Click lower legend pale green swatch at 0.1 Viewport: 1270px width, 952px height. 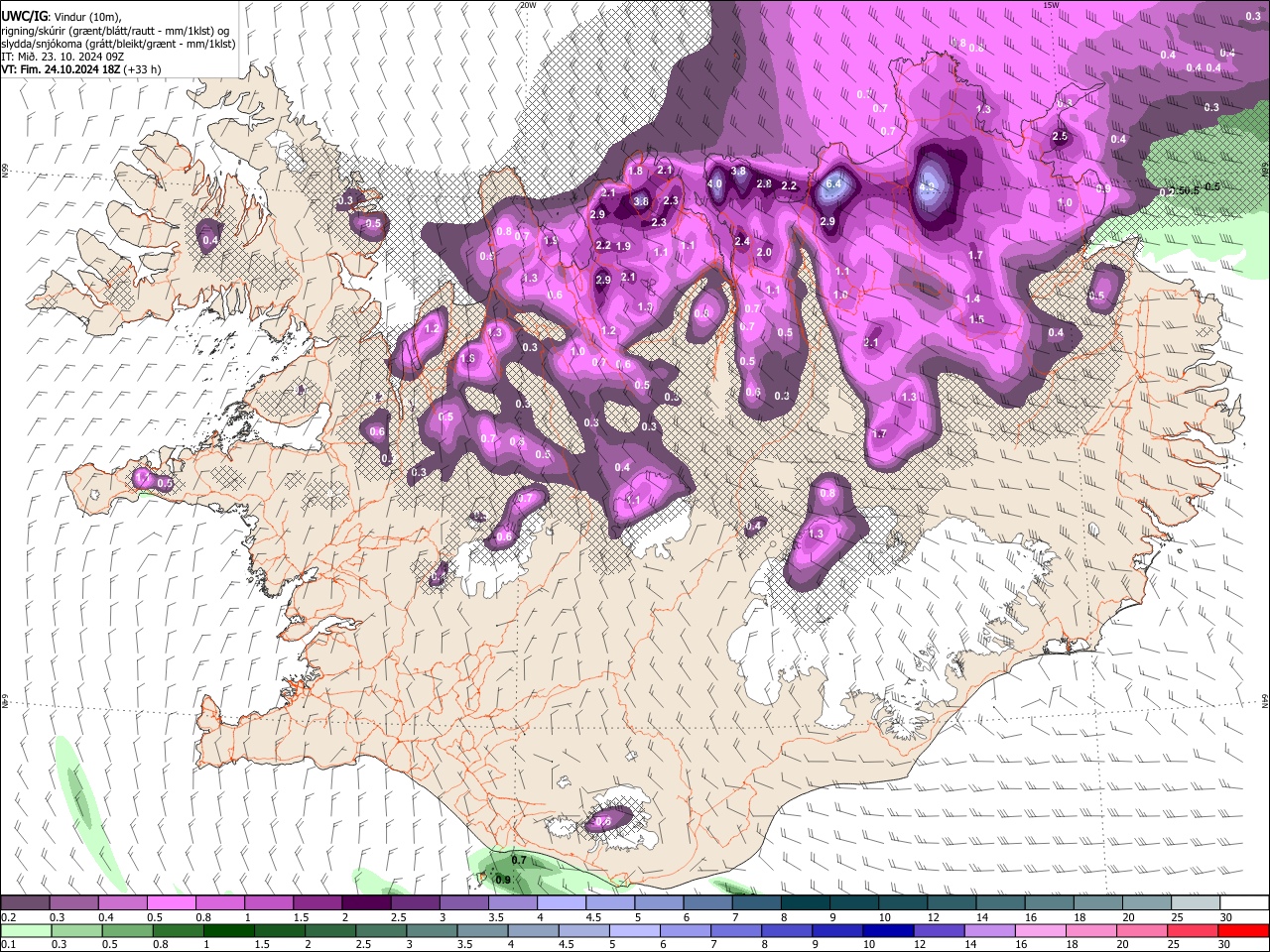point(25,930)
